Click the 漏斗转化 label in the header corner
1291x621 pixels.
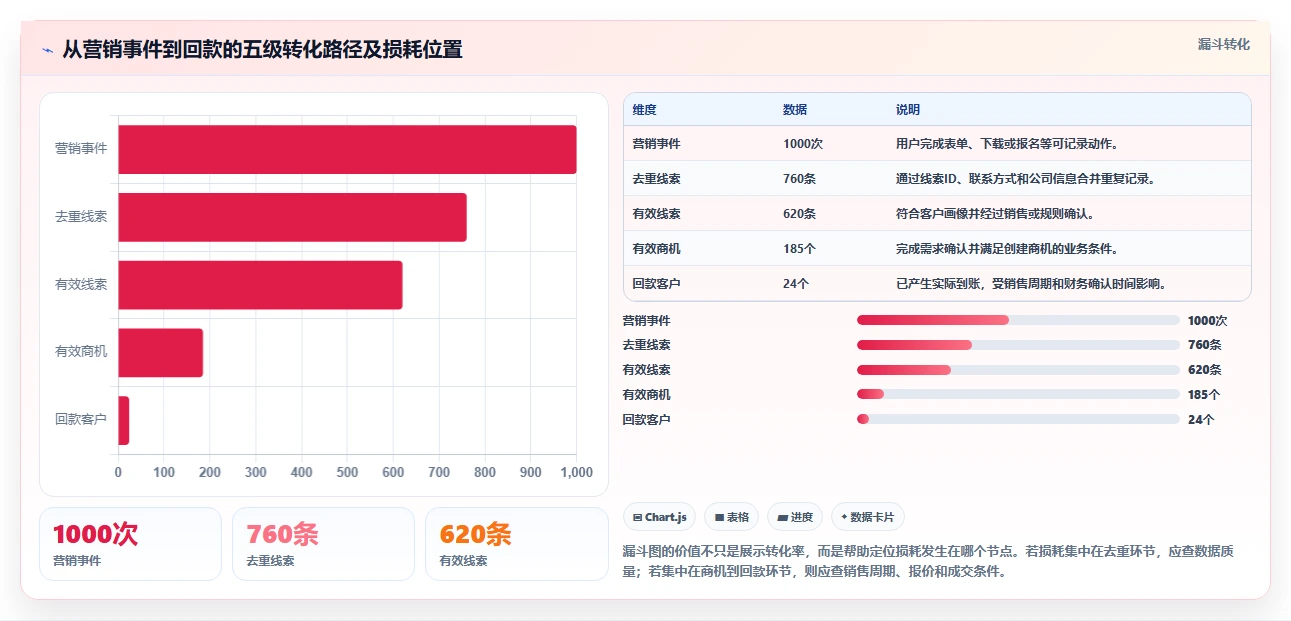click(1224, 44)
